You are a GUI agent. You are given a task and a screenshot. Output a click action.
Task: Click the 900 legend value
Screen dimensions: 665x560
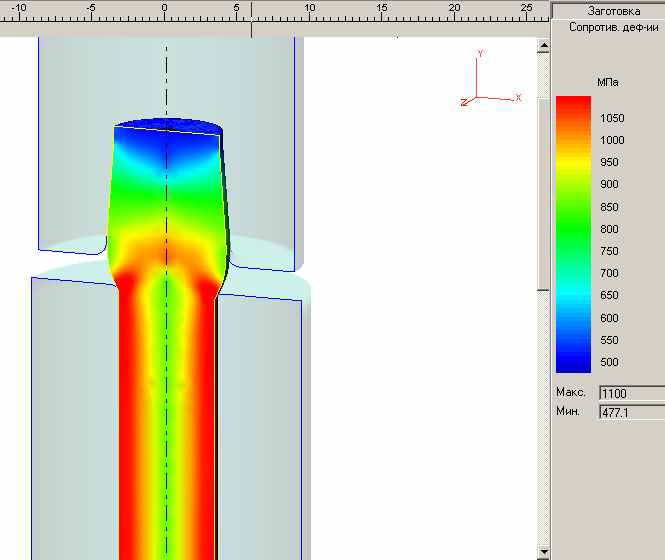[609, 184]
